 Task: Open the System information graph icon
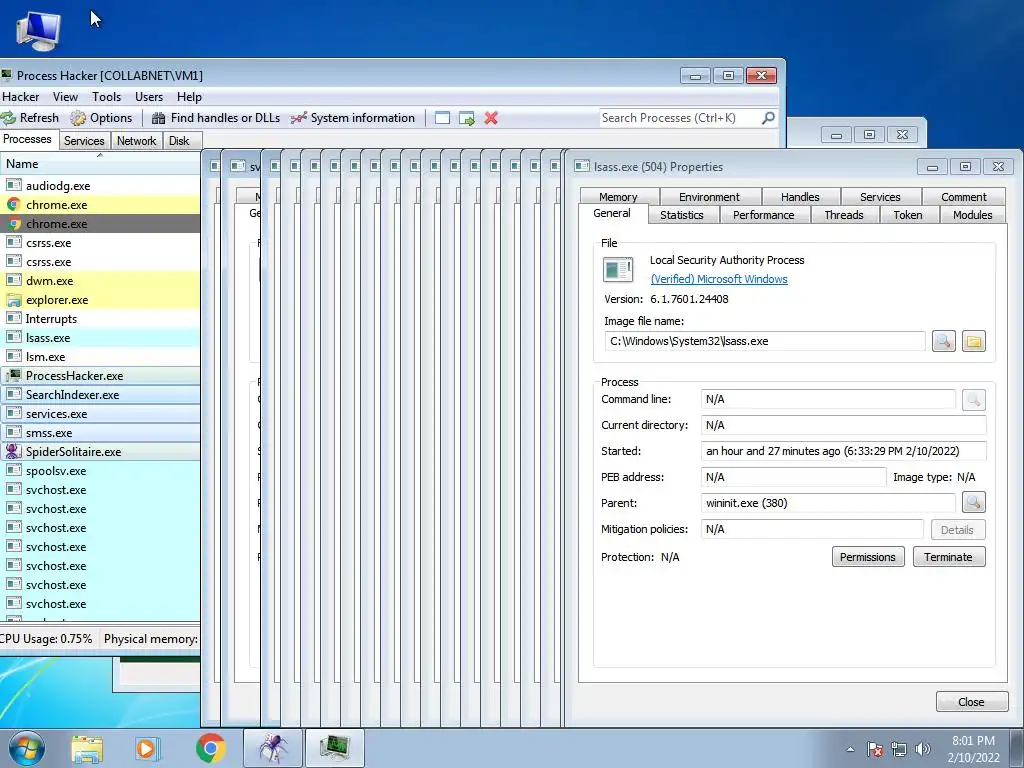pos(298,118)
